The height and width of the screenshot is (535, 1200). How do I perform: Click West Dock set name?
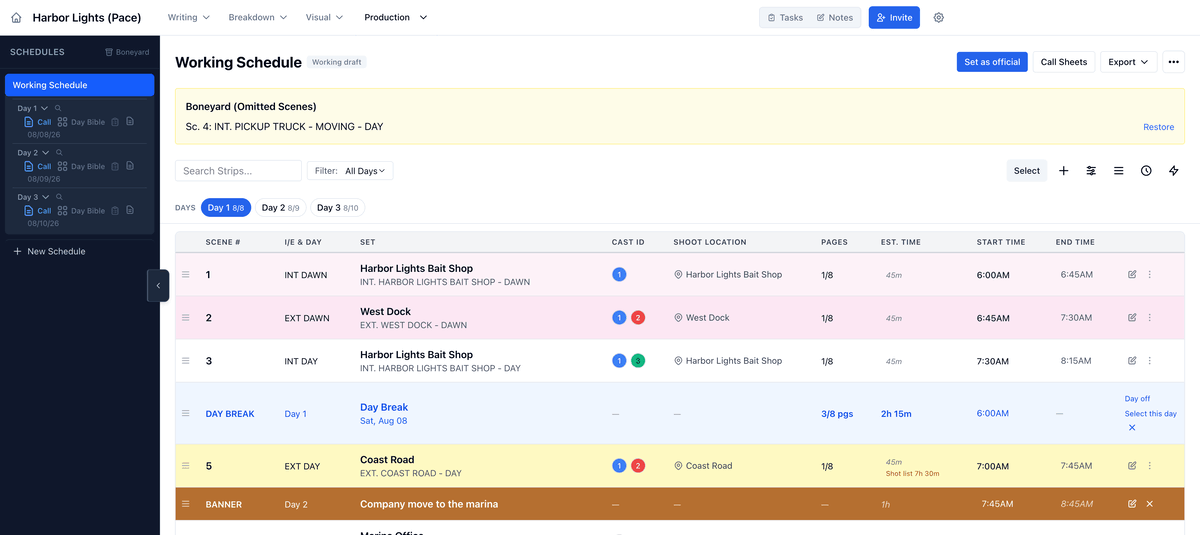coord(385,312)
